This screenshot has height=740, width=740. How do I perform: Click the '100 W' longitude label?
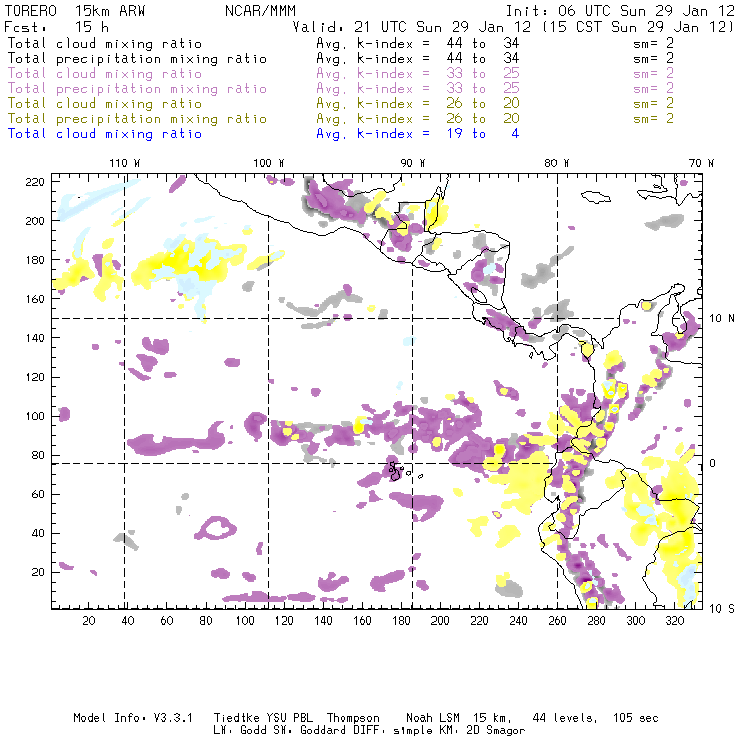tap(269, 163)
